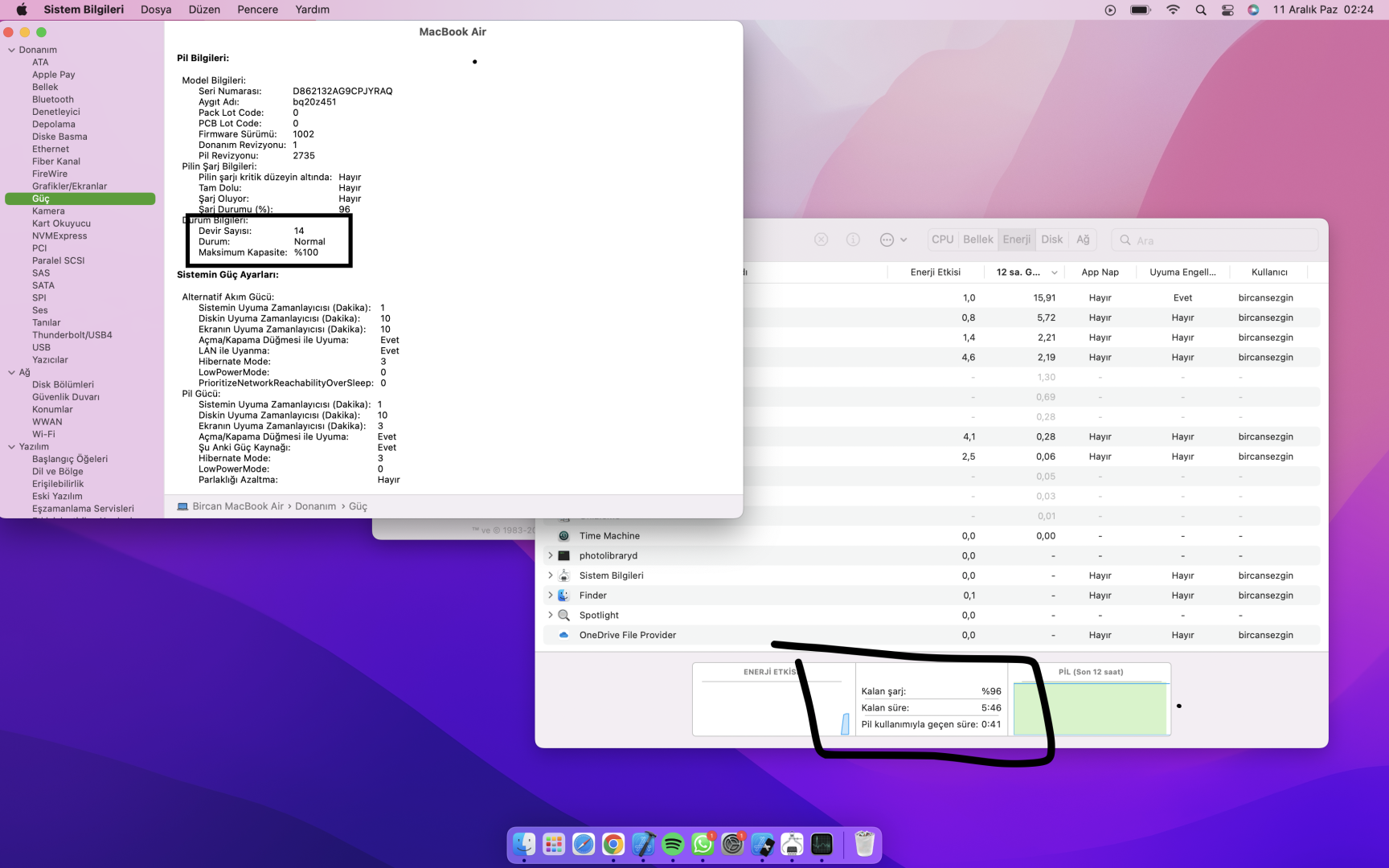Open the Trash in the dock

[864, 844]
